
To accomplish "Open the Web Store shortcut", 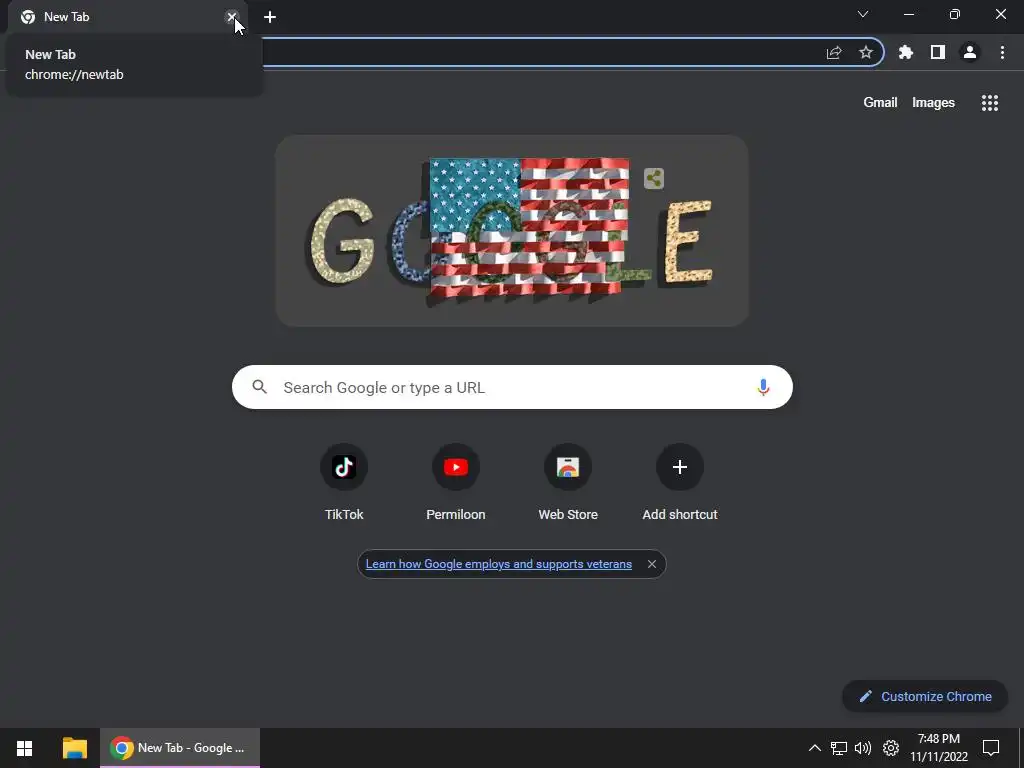I will (568, 482).
